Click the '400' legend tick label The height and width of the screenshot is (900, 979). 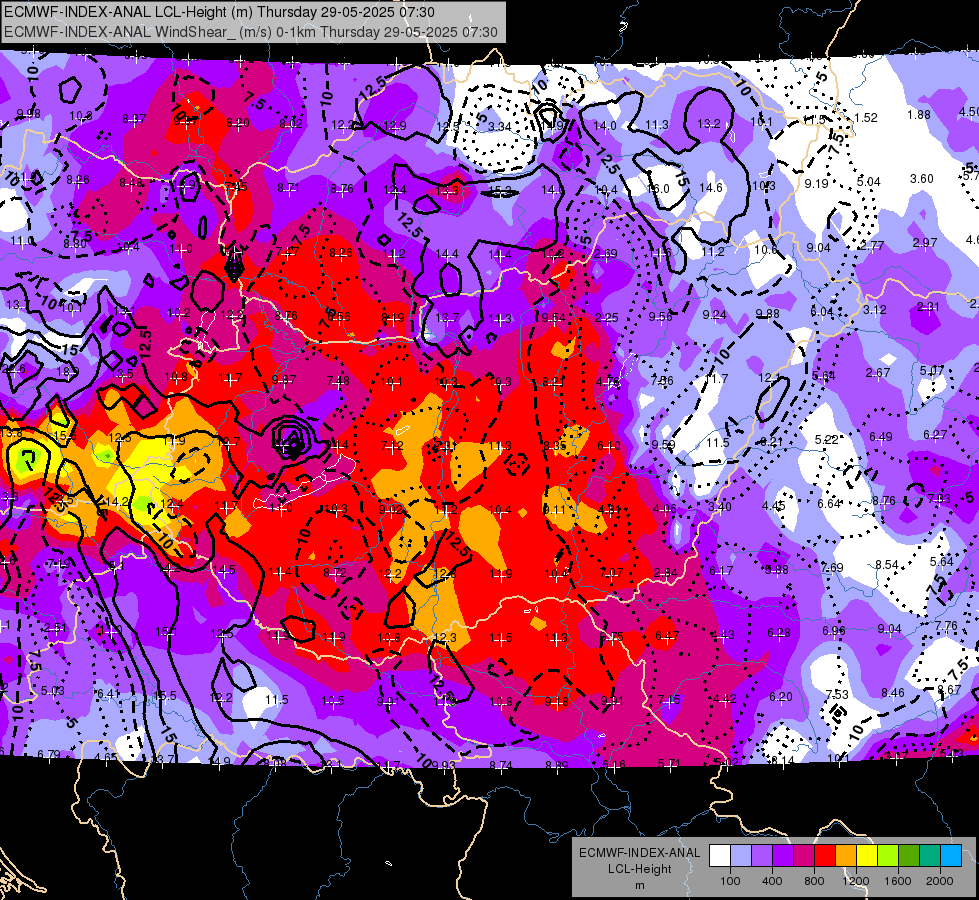coord(772,881)
